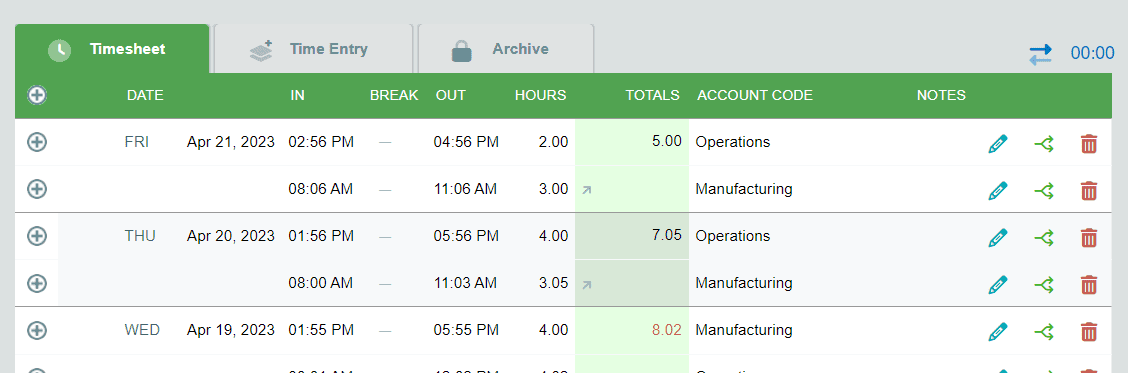
Task: Click the 11:03 AM out time
Action: coord(465,283)
